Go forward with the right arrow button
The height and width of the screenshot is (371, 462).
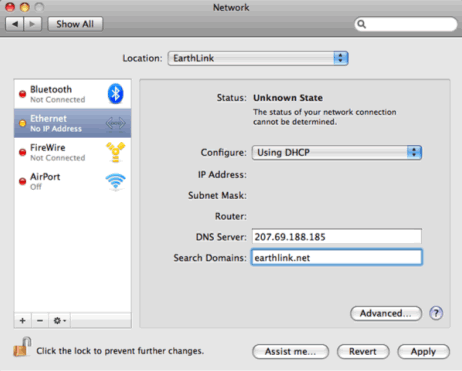point(32,24)
